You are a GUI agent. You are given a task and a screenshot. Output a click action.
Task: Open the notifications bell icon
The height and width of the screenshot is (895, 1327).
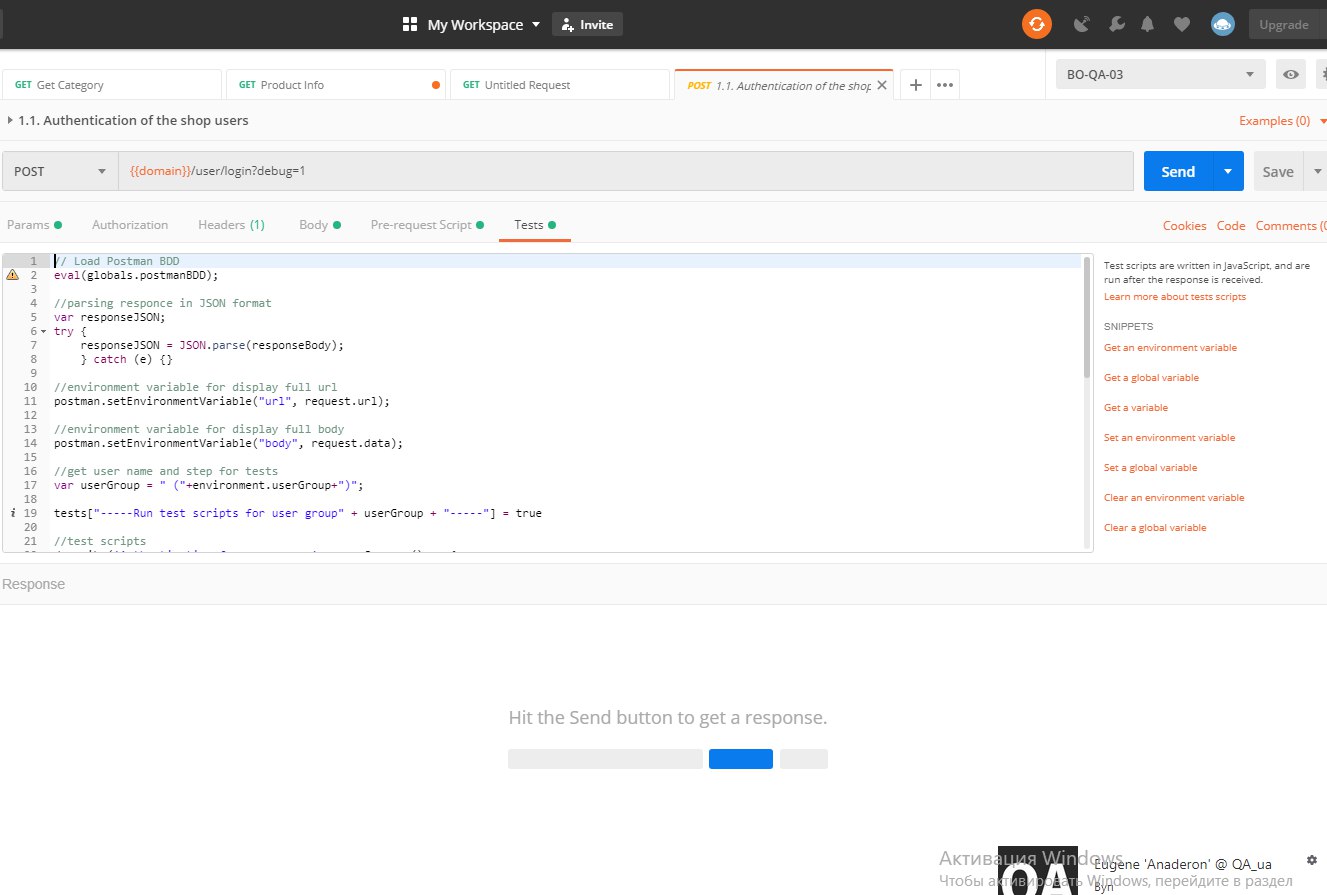pyautogui.click(x=1150, y=25)
